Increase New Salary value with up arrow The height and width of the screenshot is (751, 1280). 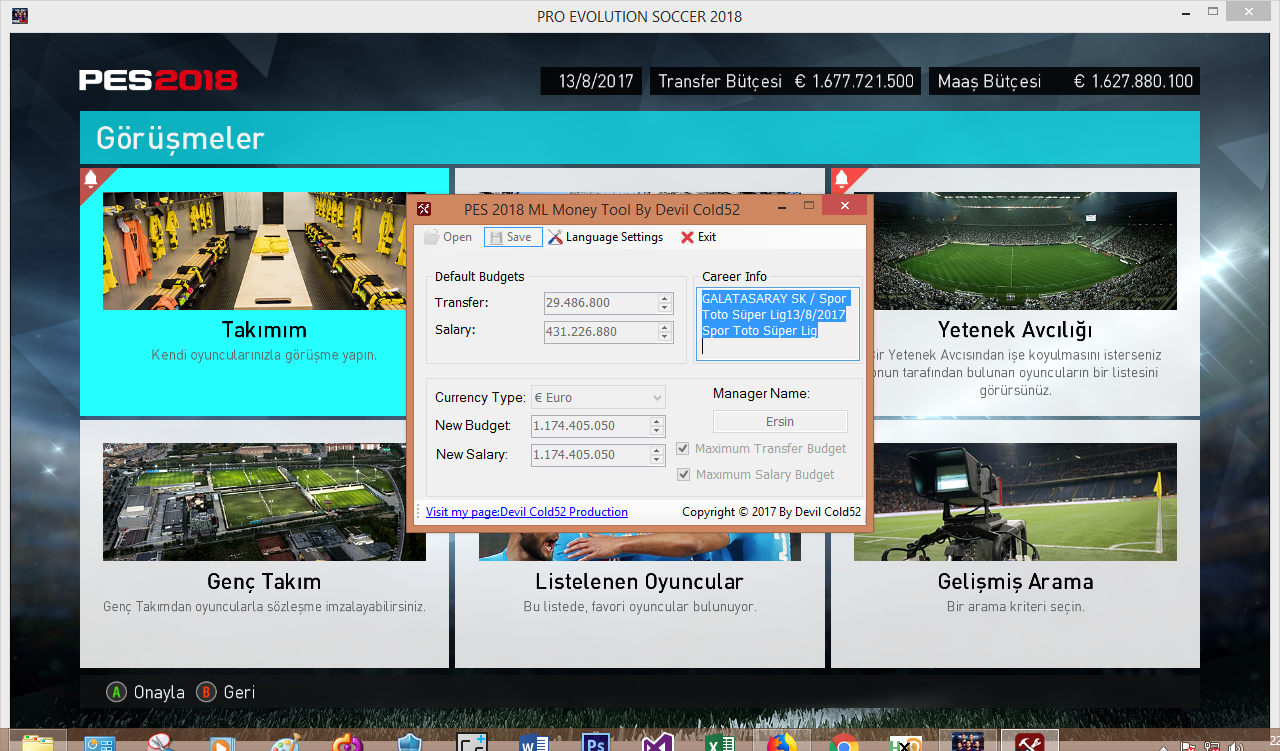coord(657,450)
